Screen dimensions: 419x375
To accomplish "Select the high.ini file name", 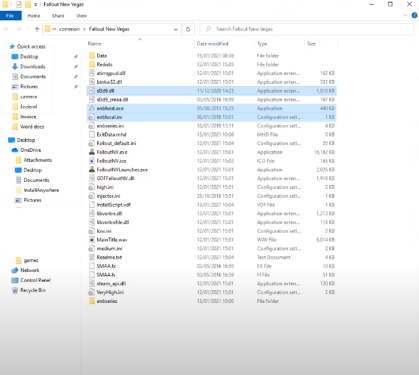I will coord(105,187).
